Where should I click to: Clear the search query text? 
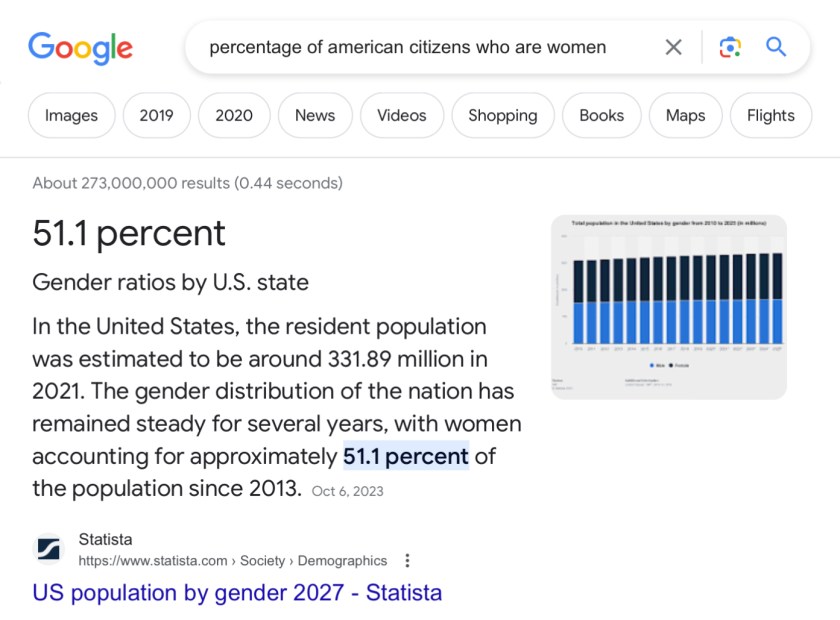[x=674, y=47]
